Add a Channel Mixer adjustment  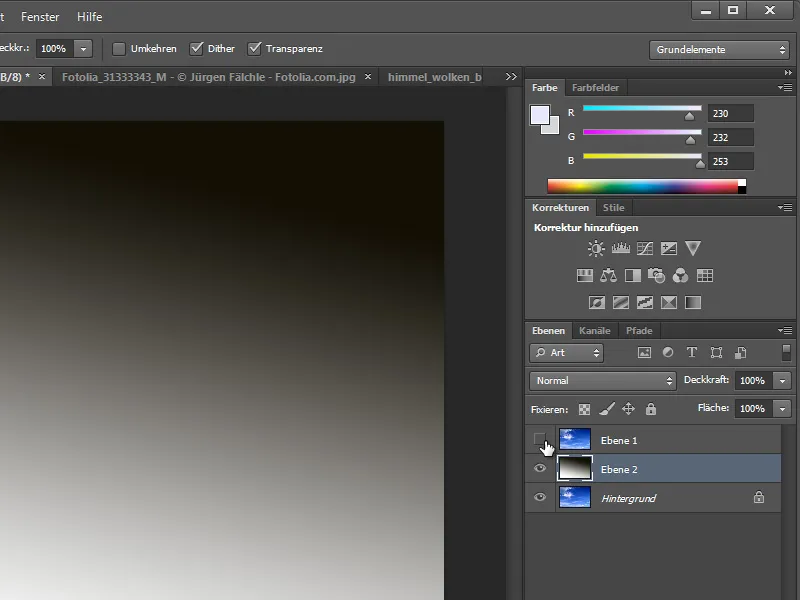coord(680,276)
